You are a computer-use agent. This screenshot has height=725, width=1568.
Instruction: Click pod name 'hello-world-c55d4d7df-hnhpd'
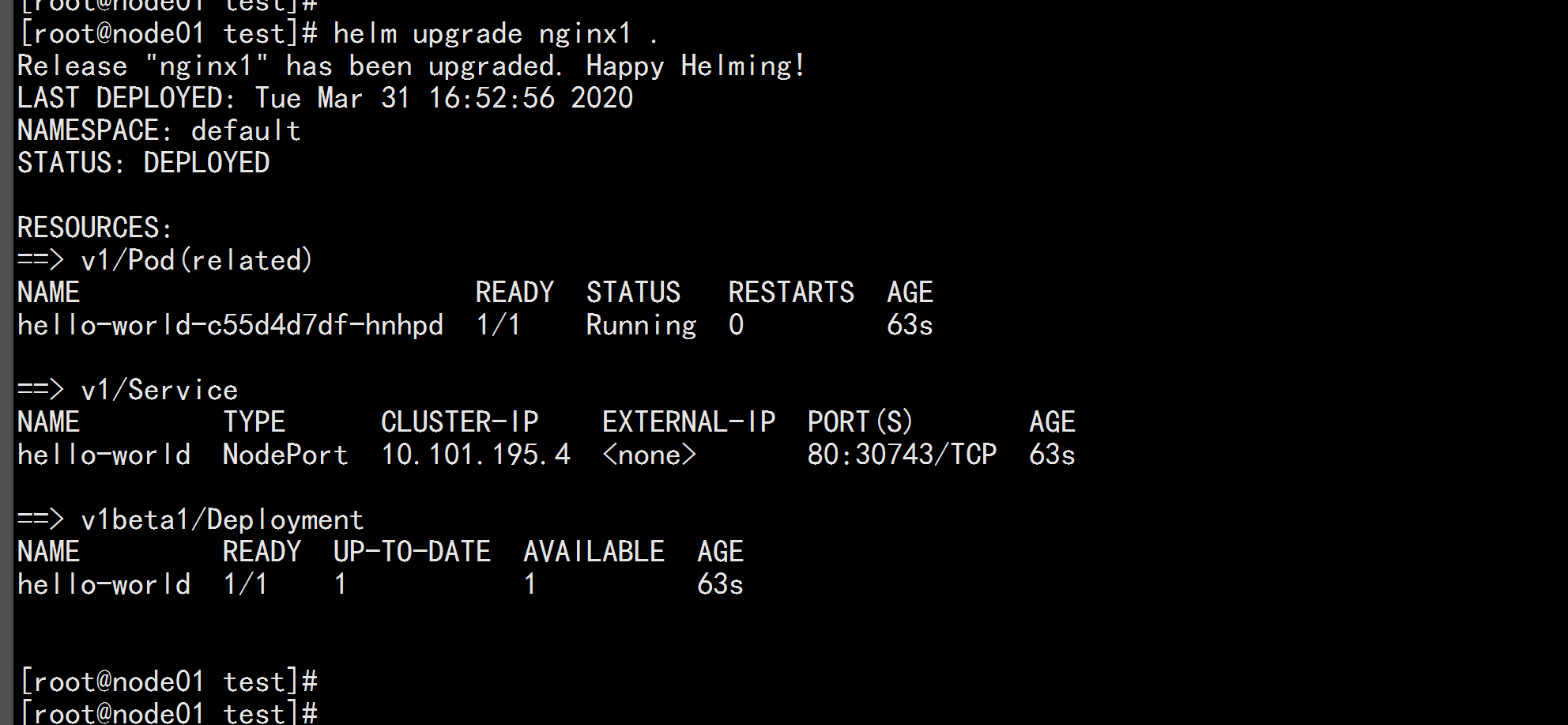pyautogui.click(x=230, y=325)
